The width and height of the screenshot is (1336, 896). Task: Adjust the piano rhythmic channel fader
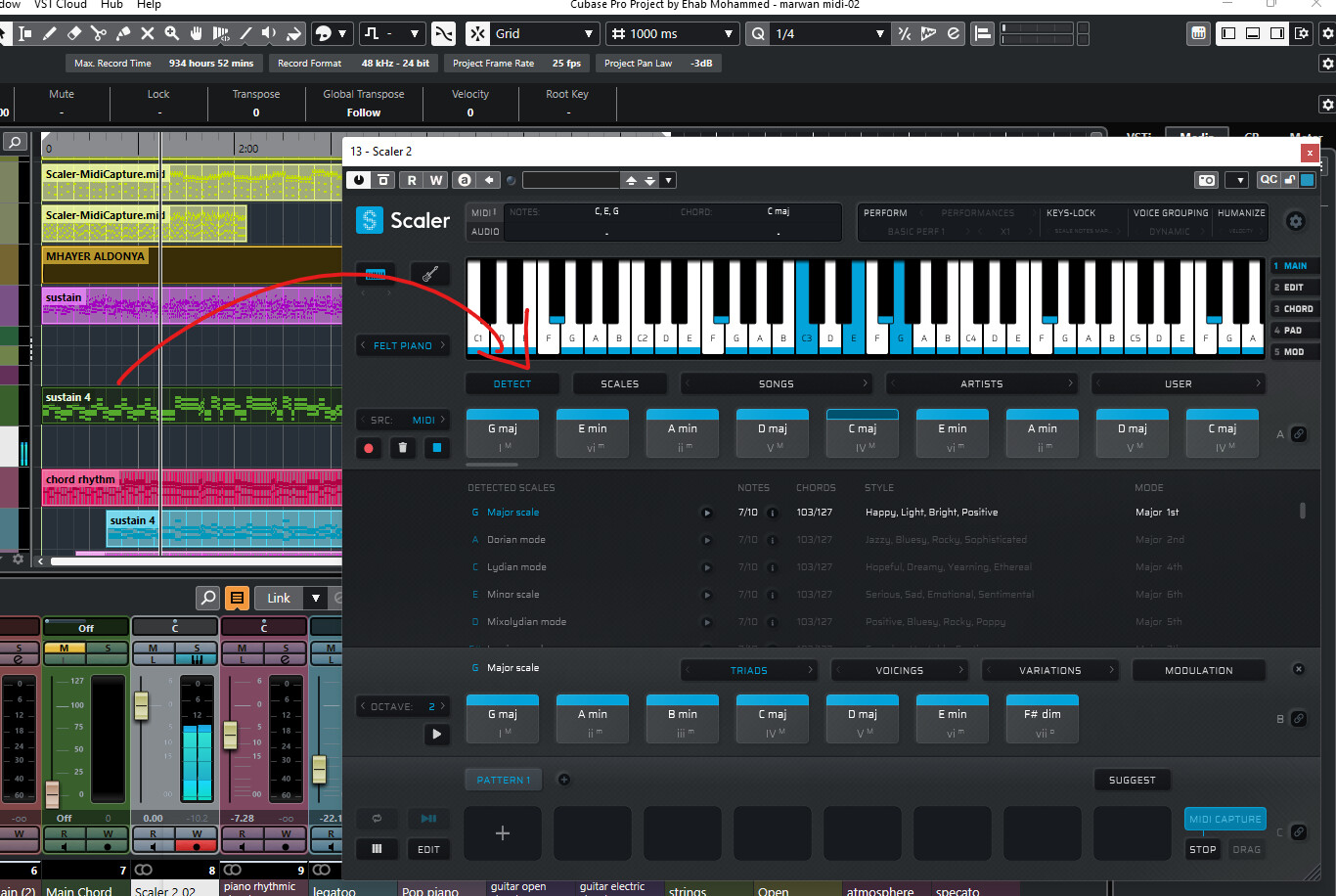click(x=231, y=737)
